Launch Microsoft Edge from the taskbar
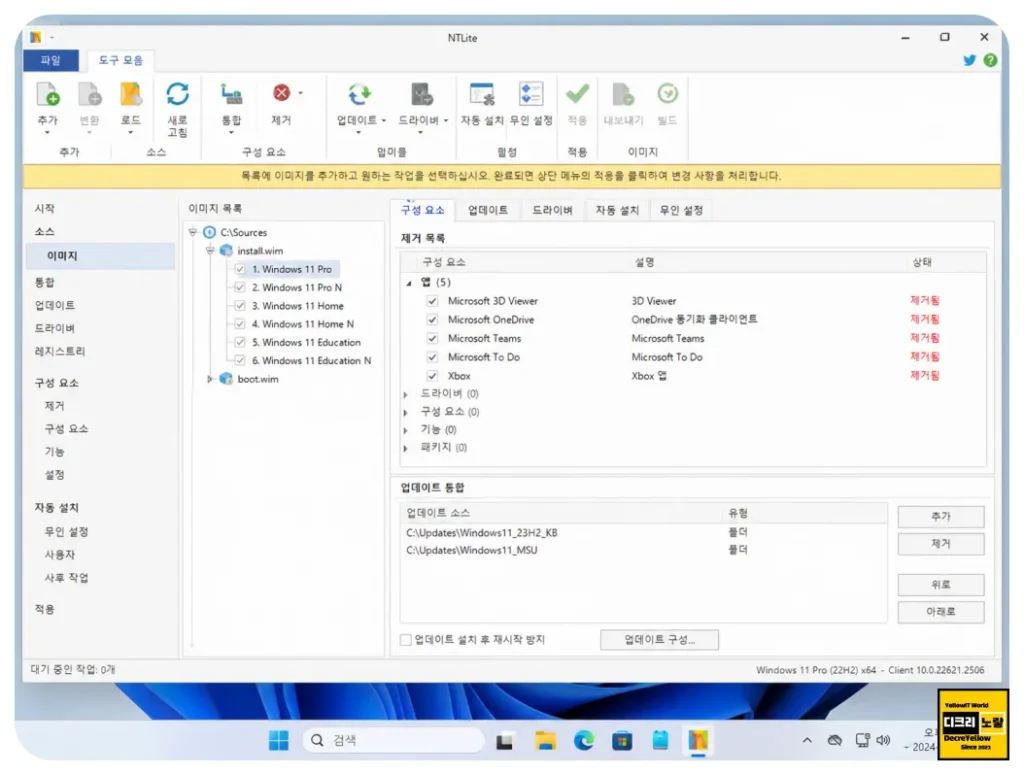This screenshot has width=1024, height=775. pyautogui.click(x=584, y=740)
